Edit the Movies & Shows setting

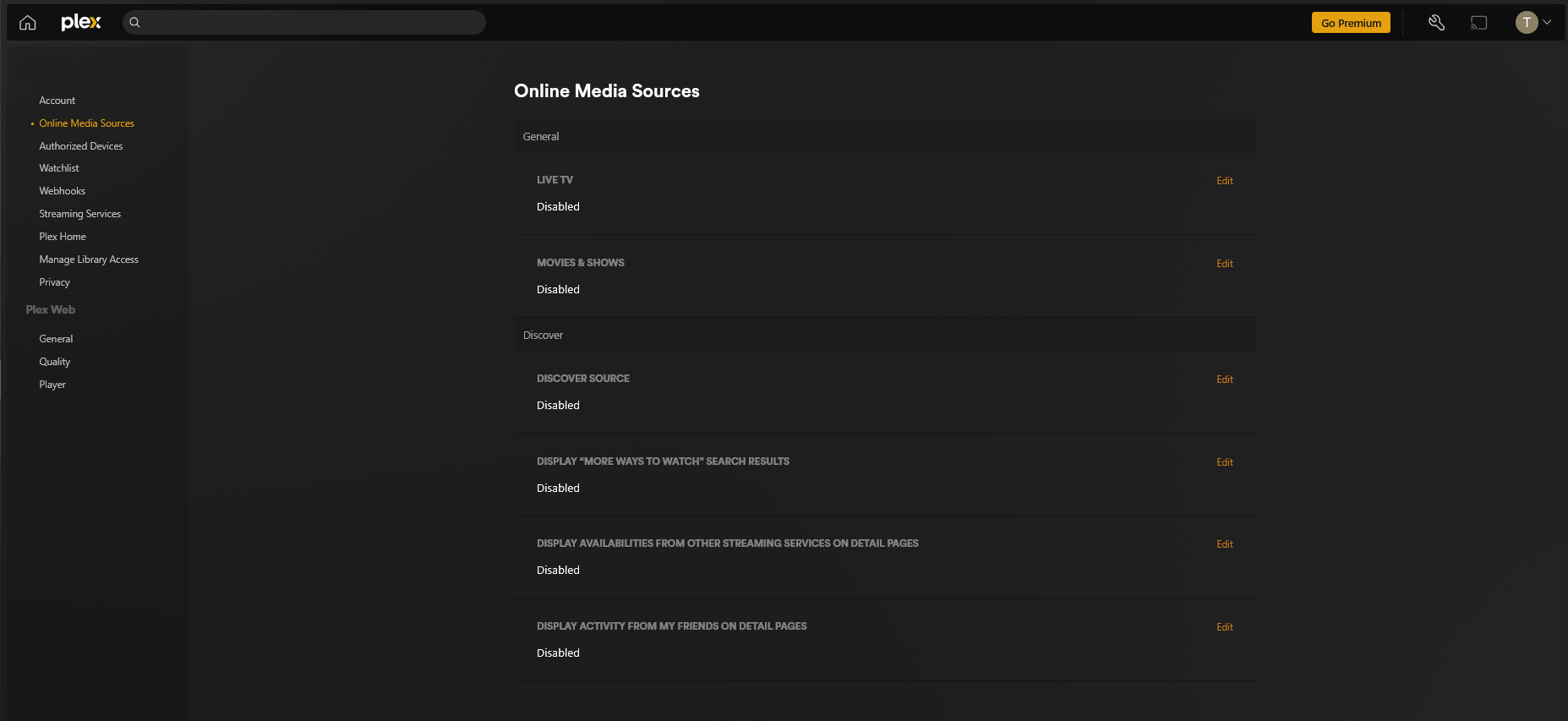pos(1224,264)
